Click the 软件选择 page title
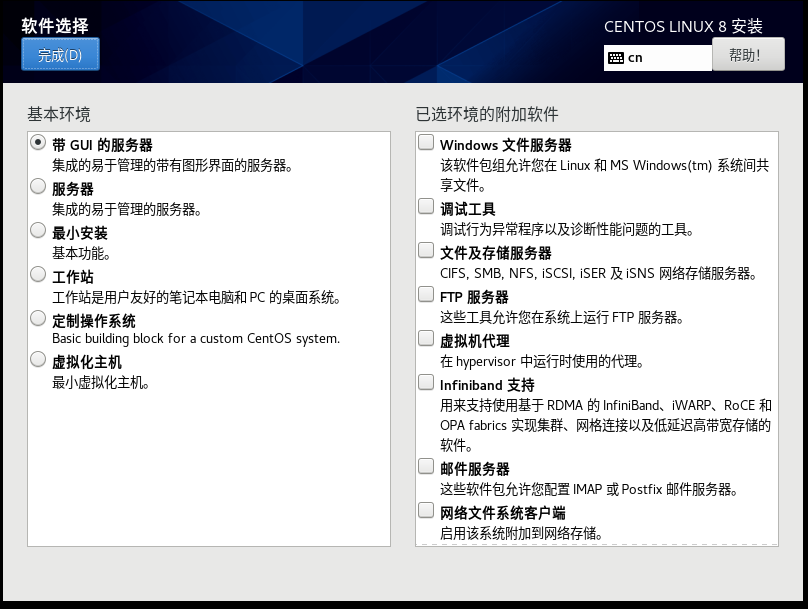The height and width of the screenshot is (609, 808). pos(55,26)
